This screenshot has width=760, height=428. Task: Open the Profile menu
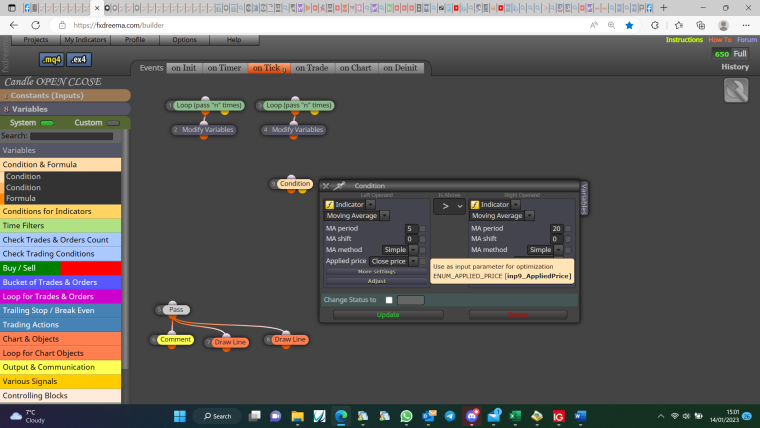click(135, 40)
